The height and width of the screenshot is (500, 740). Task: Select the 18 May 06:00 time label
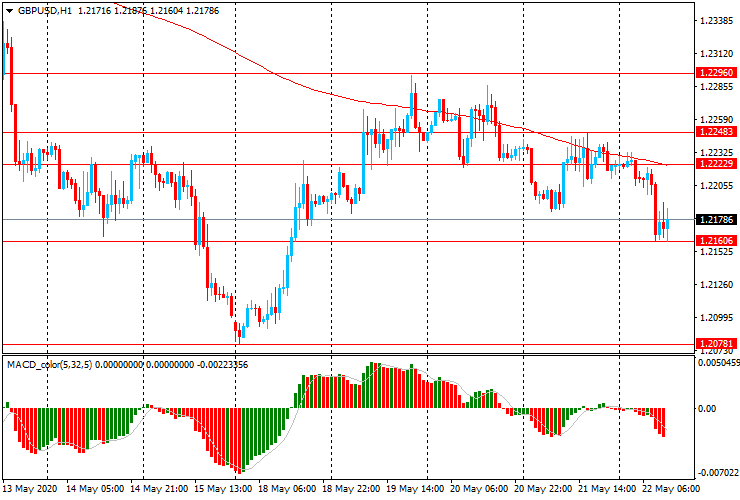point(287,488)
